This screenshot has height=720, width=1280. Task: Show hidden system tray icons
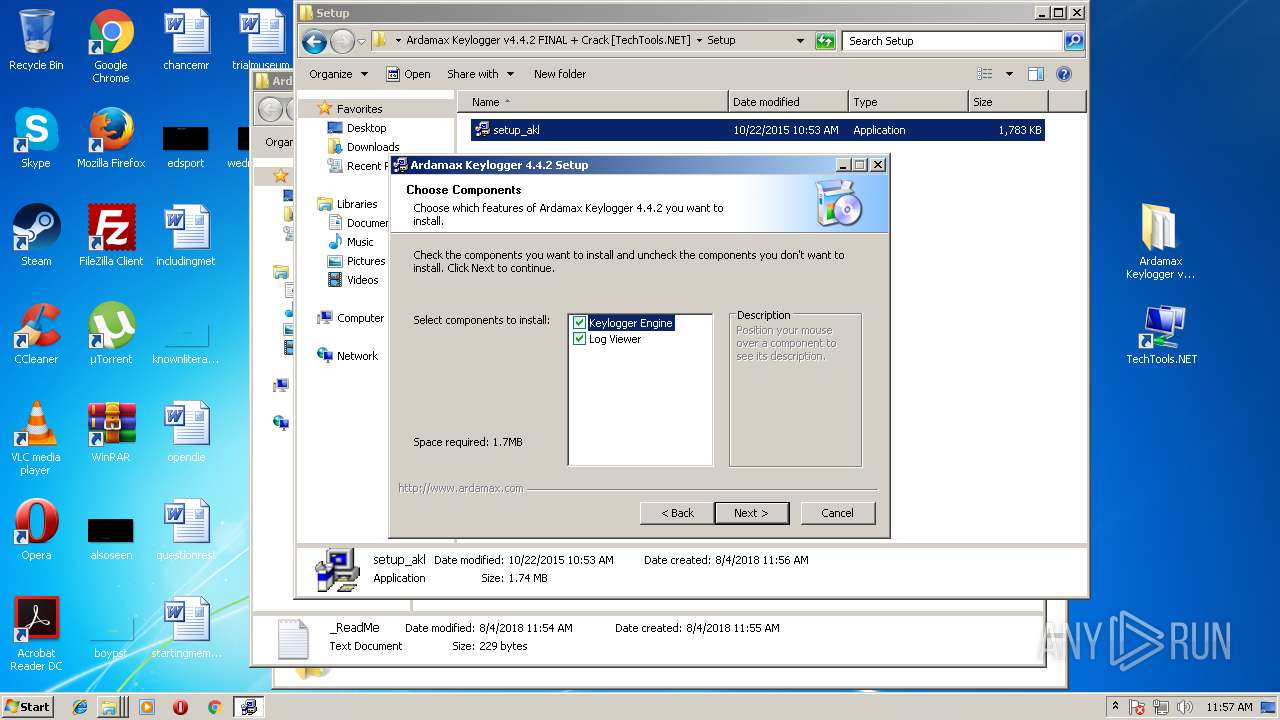coord(1115,707)
